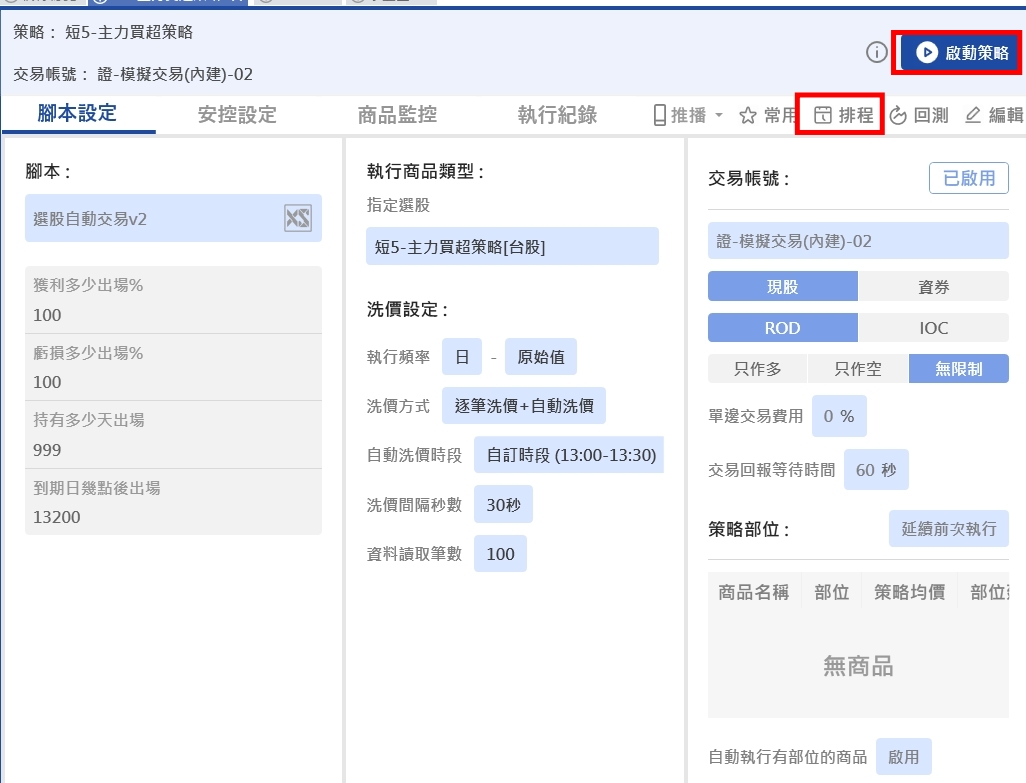Open the 排程 schedule calendar icon
The height and width of the screenshot is (783, 1026).
coord(822,116)
